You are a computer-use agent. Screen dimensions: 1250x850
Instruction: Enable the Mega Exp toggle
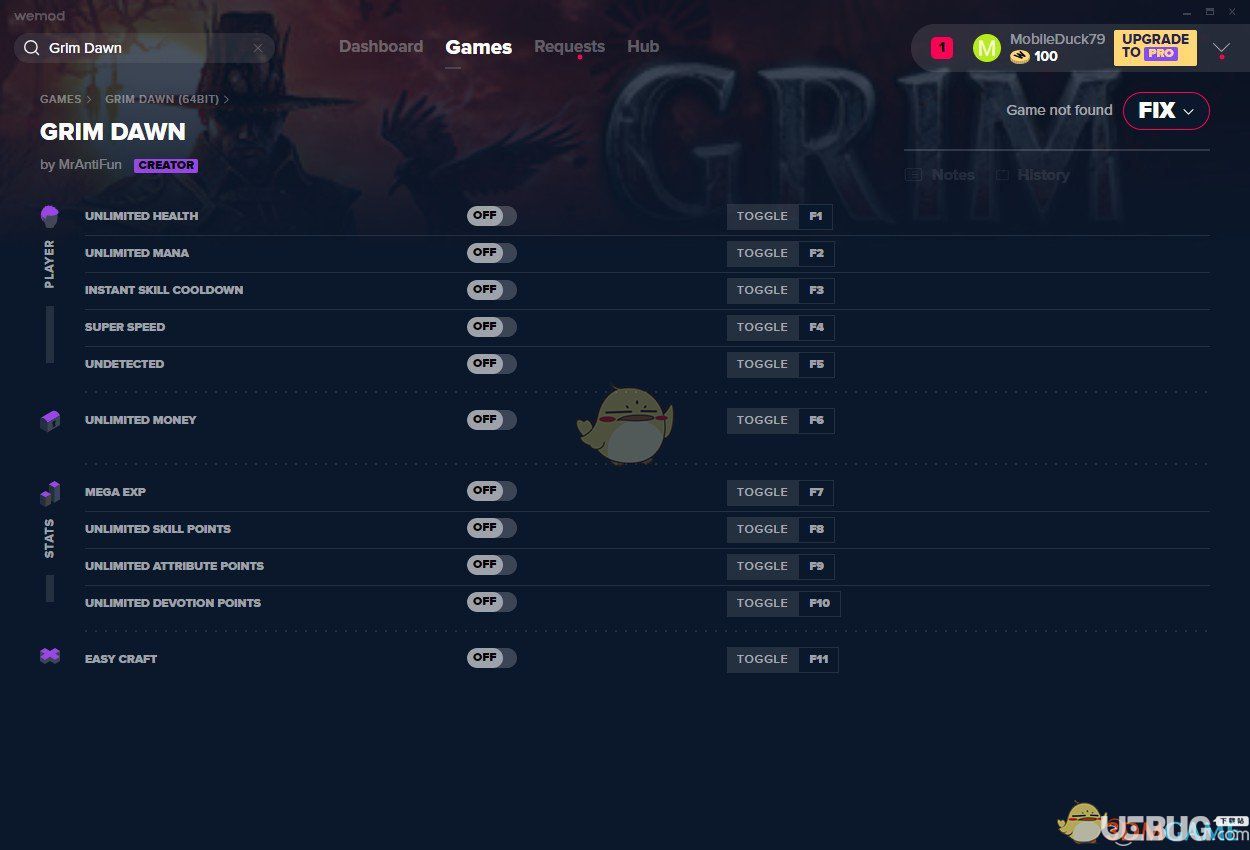coord(492,491)
